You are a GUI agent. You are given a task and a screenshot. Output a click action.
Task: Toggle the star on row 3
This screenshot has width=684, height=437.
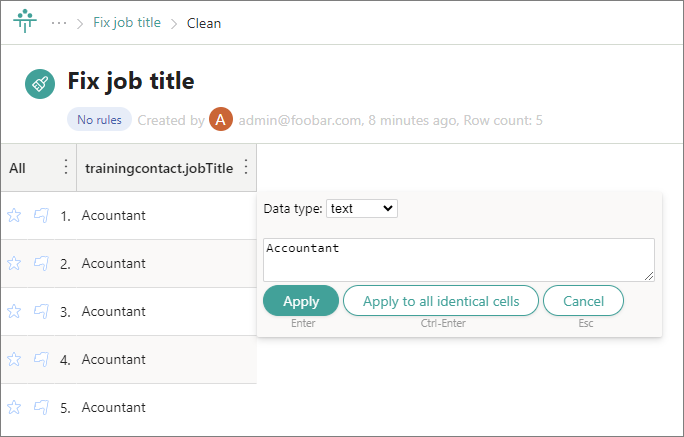[14, 311]
